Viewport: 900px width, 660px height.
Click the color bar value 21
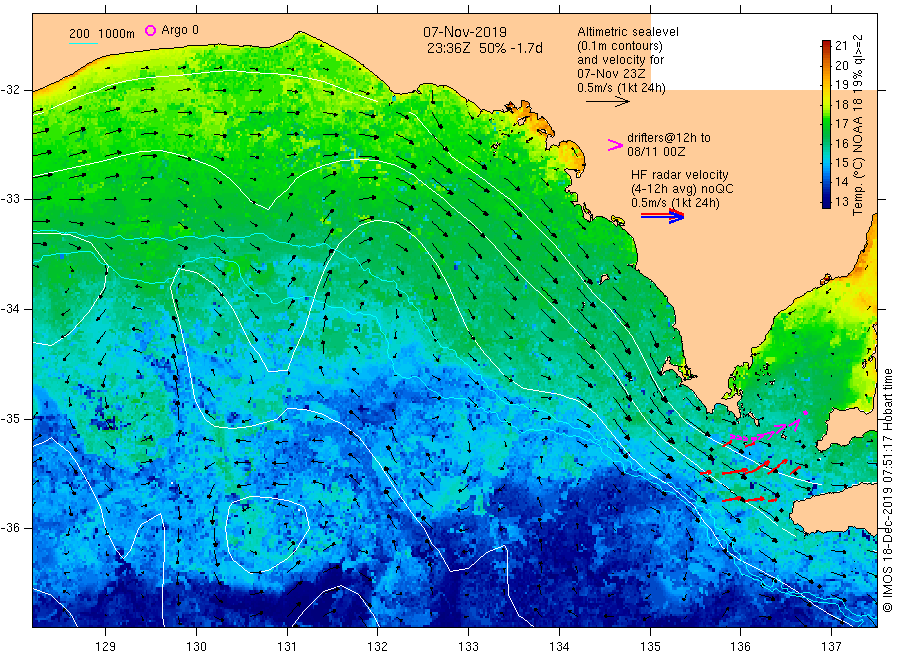[x=841, y=46]
